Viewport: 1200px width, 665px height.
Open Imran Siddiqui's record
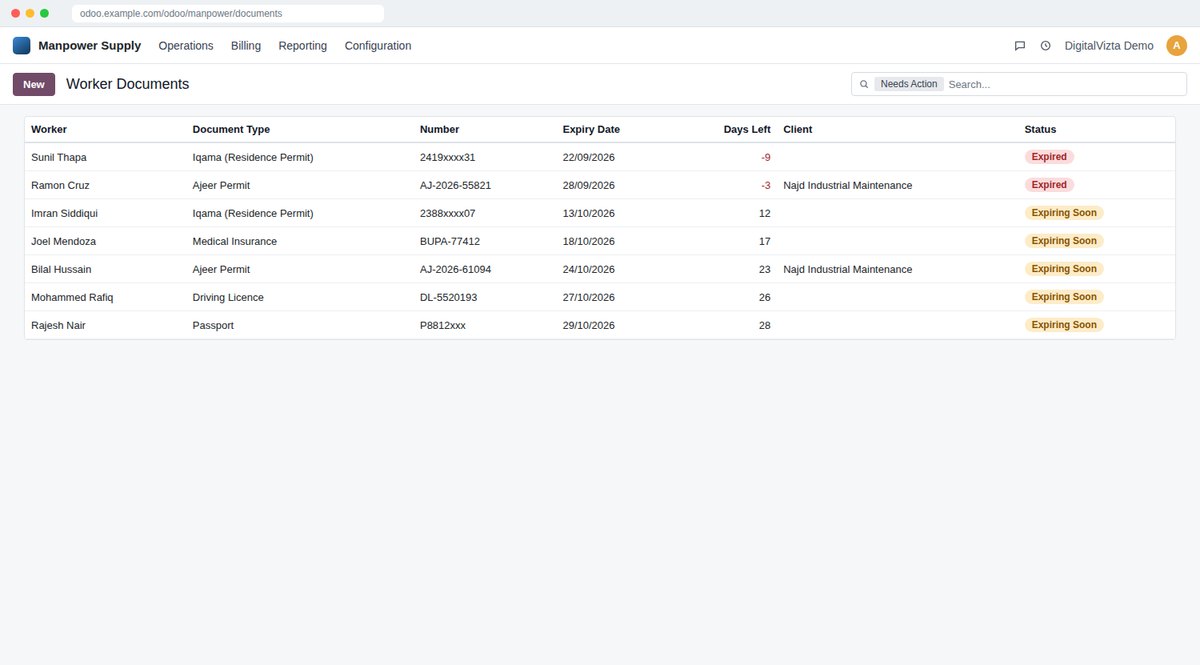pos(600,213)
